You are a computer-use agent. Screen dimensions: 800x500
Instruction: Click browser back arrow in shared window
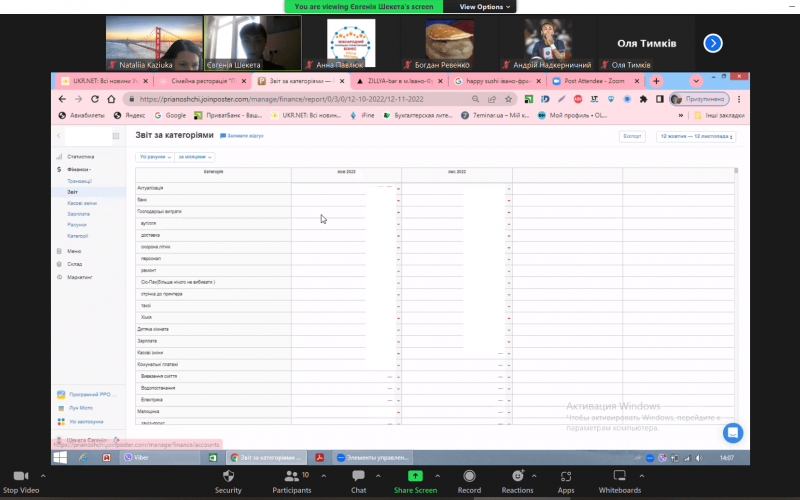click(x=62, y=99)
